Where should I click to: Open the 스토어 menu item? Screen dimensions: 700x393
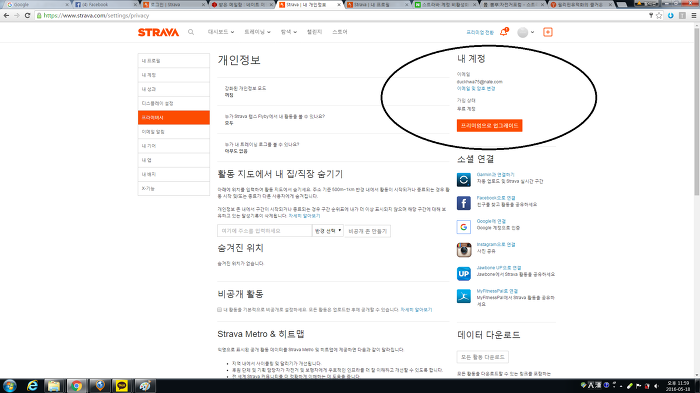[340, 32]
